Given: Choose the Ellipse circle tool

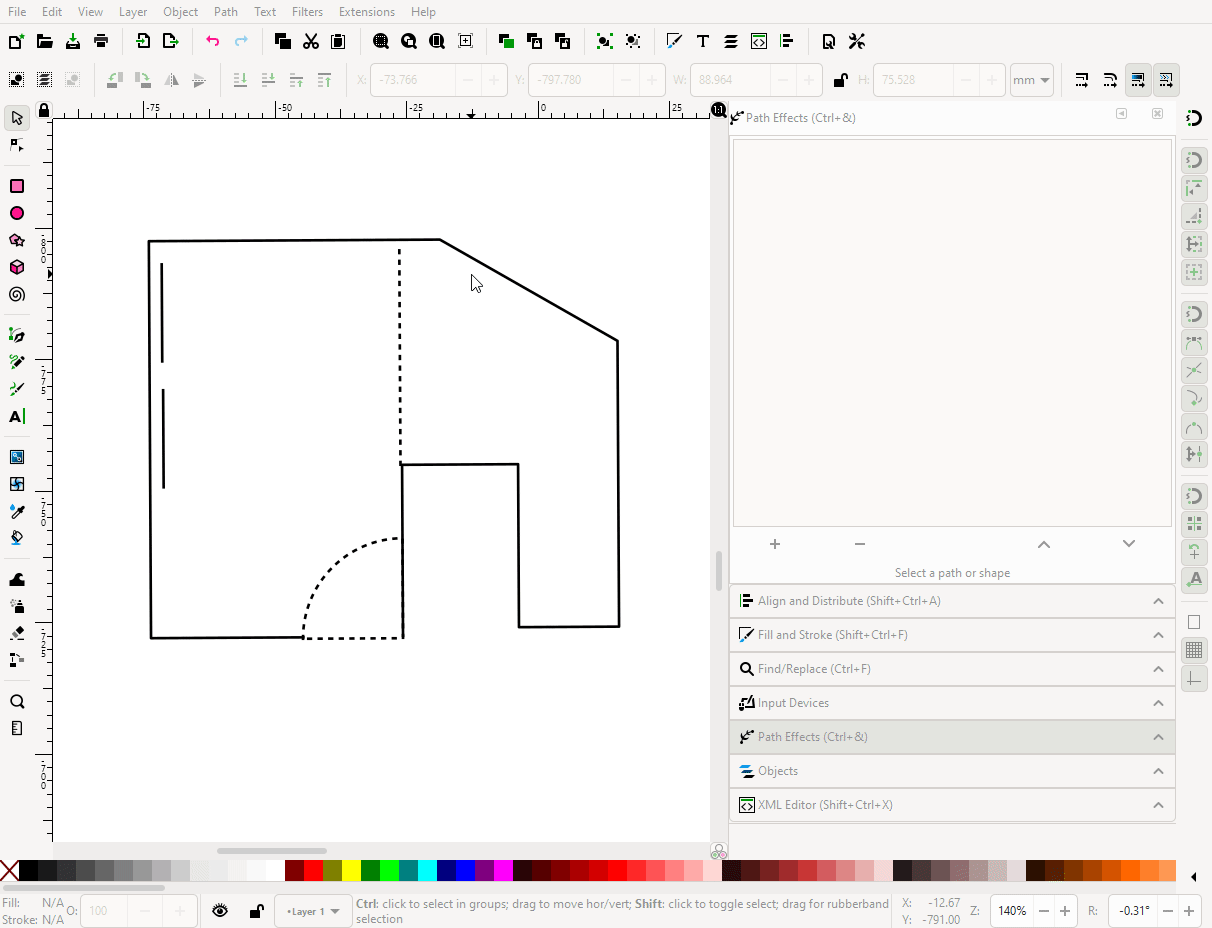Looking at the screenshot, I should point(17,213).
